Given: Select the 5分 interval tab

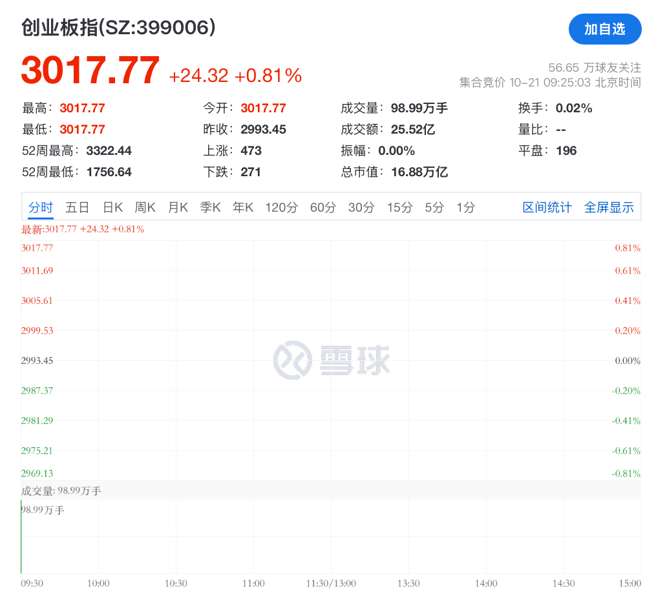Looking at the screenshot, I should tap(433, 207).
